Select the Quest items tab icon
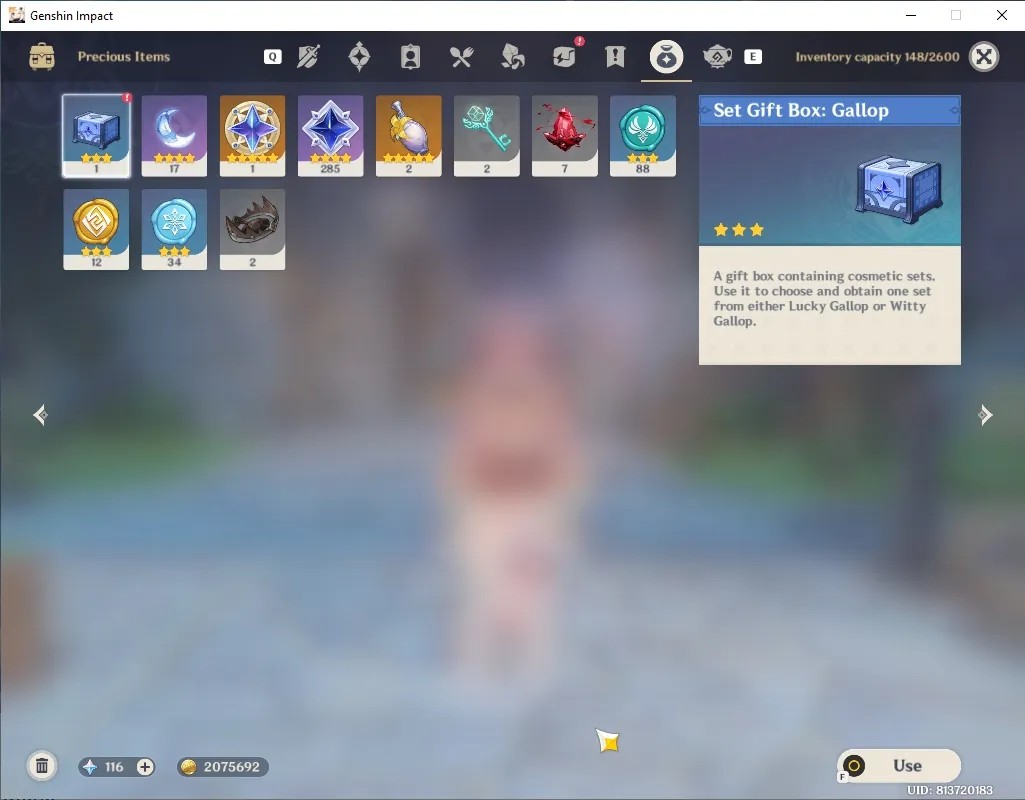 [x=615, y=57]
